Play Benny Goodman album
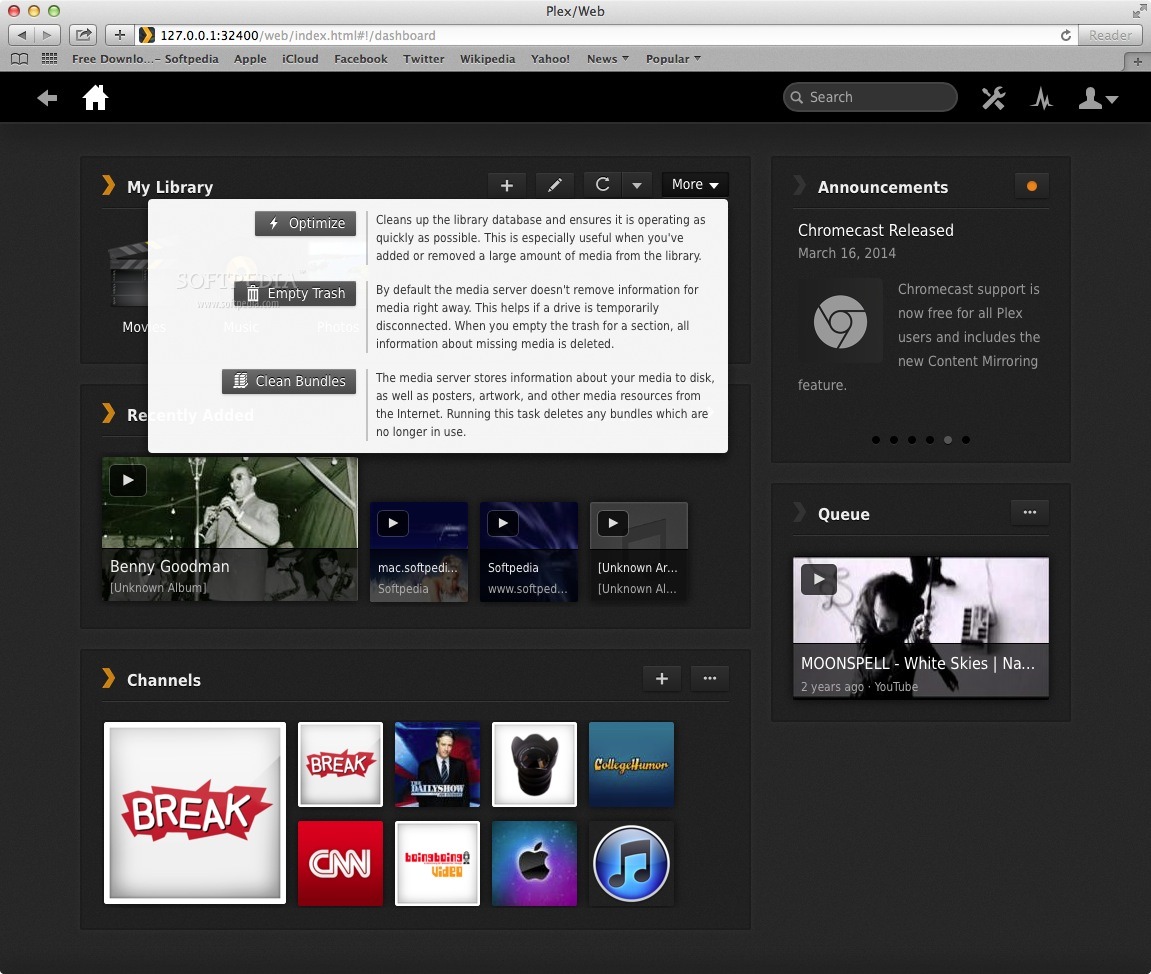Viewport: 1151px width, 974px height. pyautogui.click(x=128, y=480)
